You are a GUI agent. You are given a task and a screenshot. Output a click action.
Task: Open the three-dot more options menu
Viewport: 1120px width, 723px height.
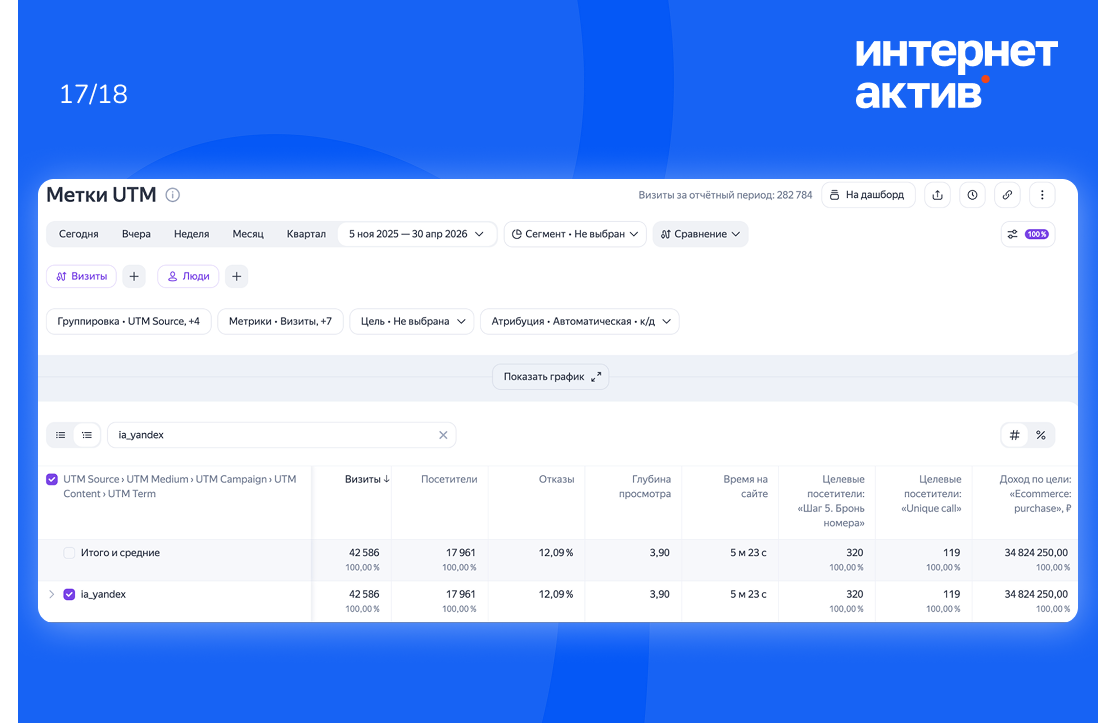pyautogui.click(x=1042, y=195)
